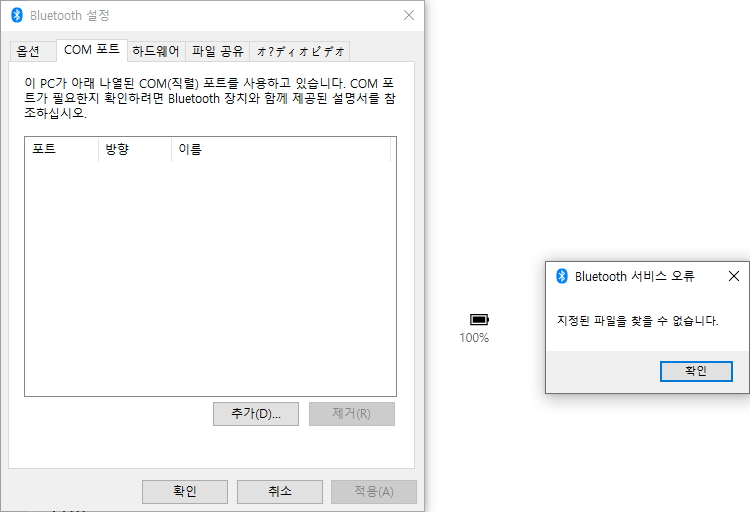Click the 제거(R) button

[351, 414]
